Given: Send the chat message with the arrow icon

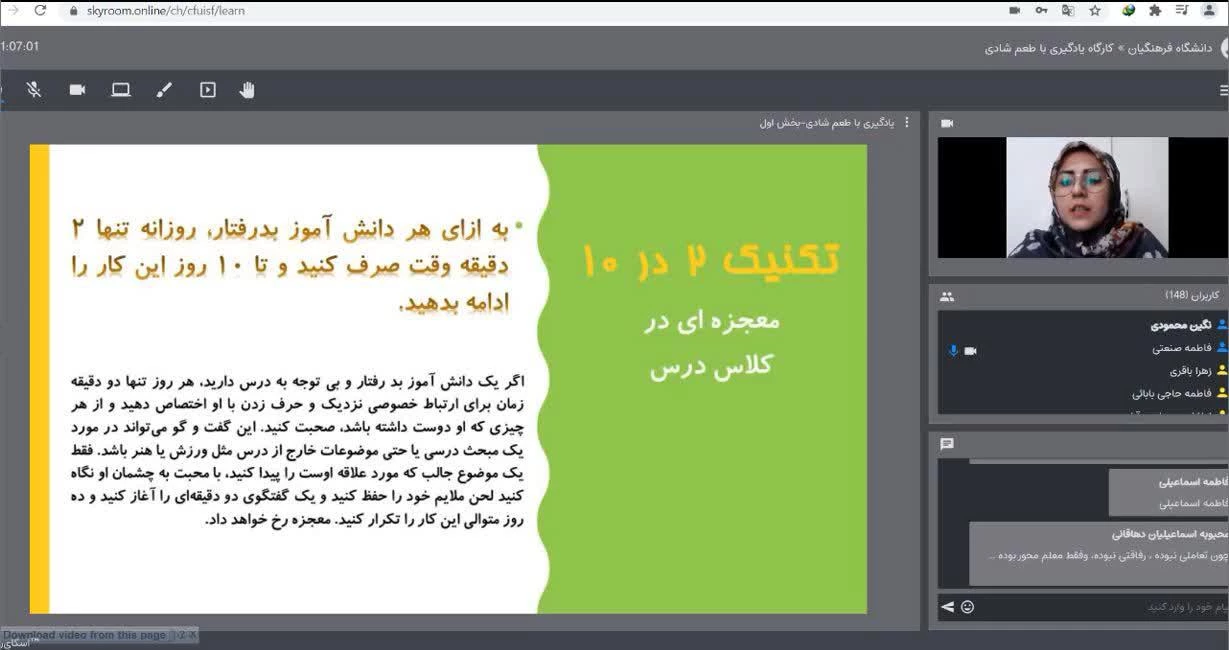Looking at the screenshot, I should tap(947, 607).
